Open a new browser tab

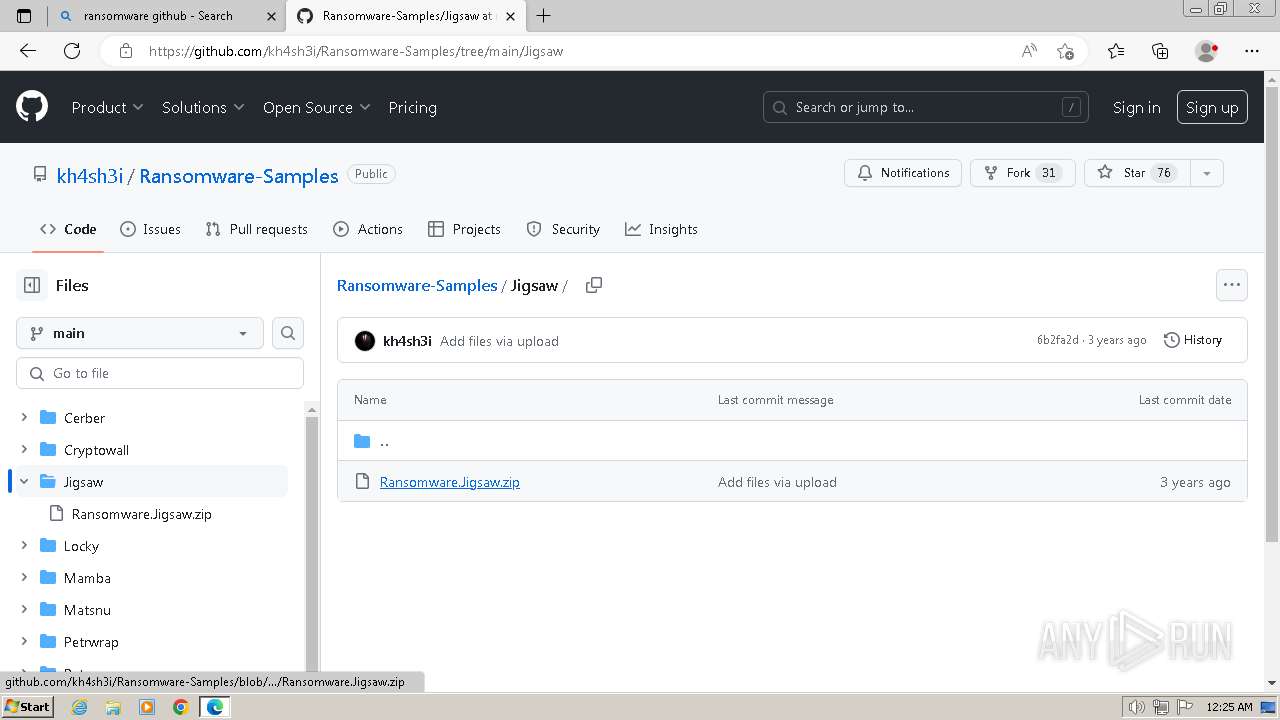pos(543,16)
